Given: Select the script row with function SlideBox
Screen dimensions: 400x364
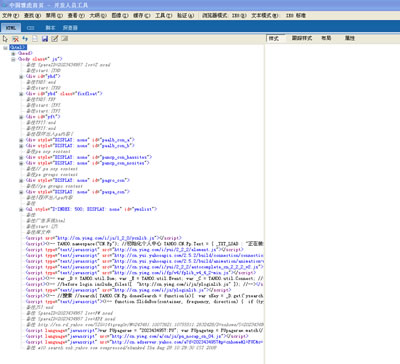Looking at the screenshot, I should pyautogui.click(x=145, y=302).
